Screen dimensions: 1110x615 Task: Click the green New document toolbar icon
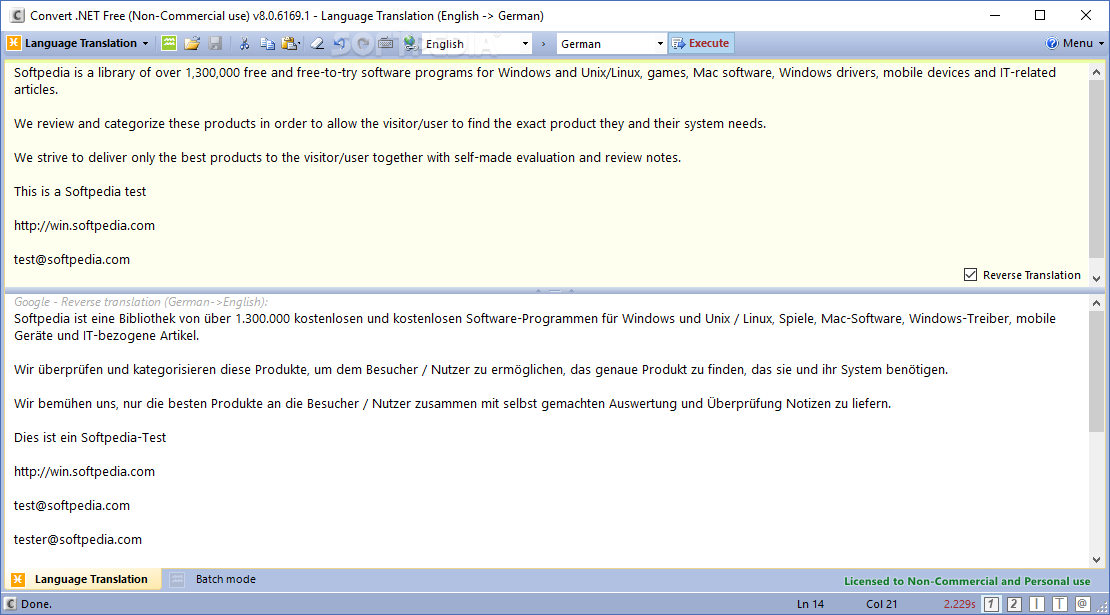(x=169, y=43)
